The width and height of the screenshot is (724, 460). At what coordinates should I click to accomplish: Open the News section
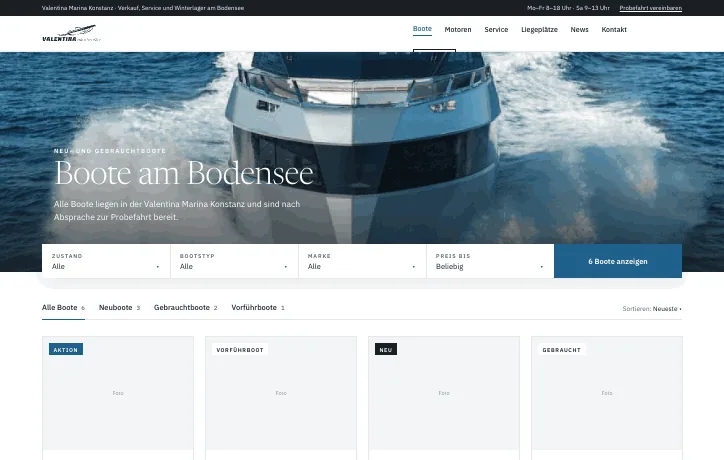point(579,30)
